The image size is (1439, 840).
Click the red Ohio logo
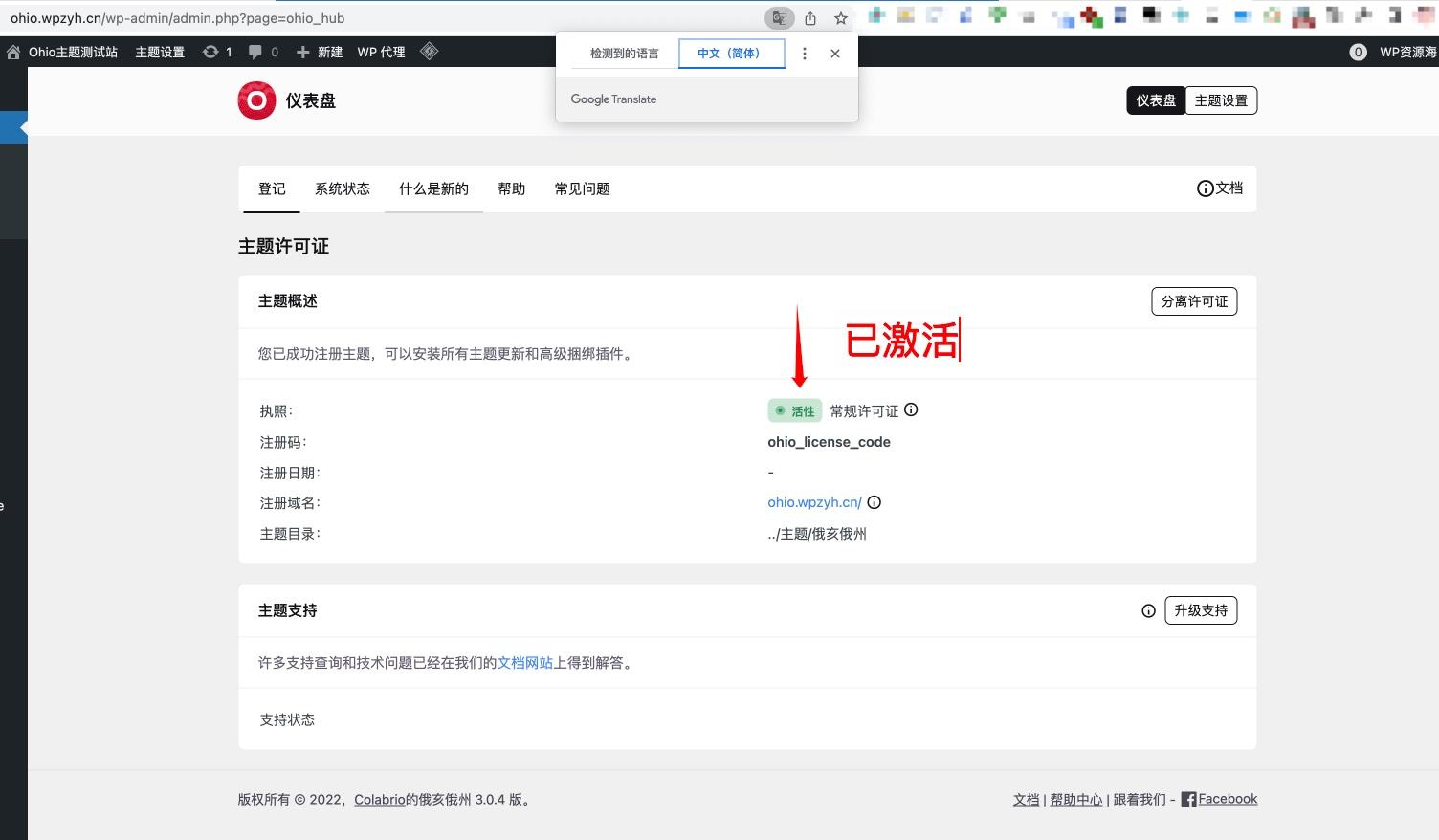point(256,100)
